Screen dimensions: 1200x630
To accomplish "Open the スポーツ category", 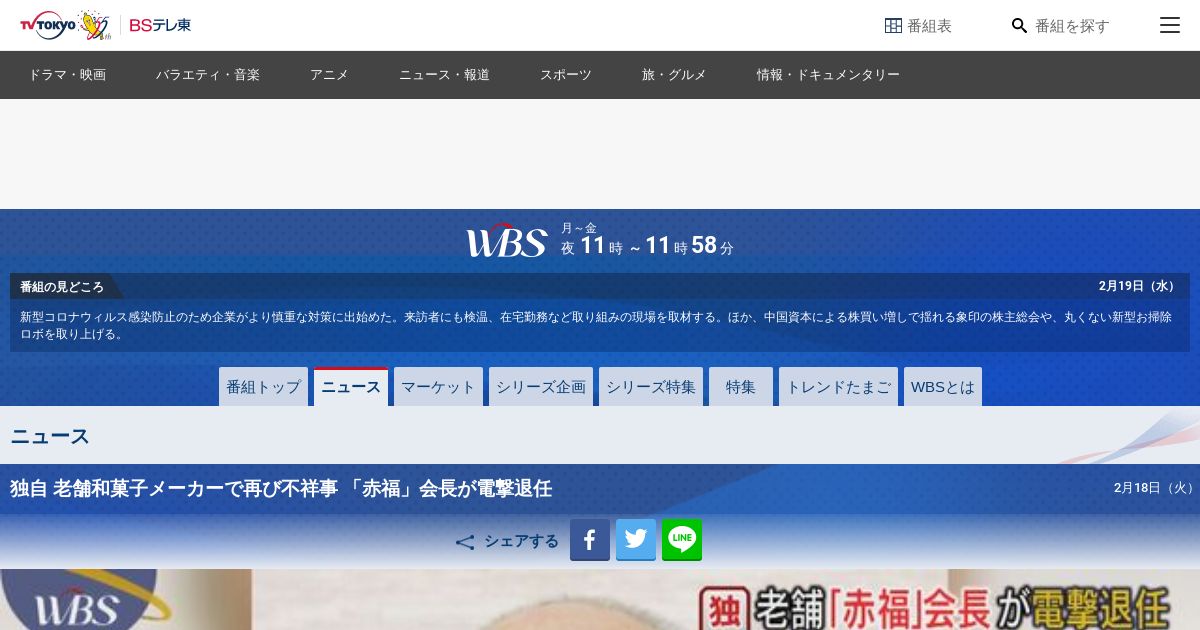I will [566, 75].
